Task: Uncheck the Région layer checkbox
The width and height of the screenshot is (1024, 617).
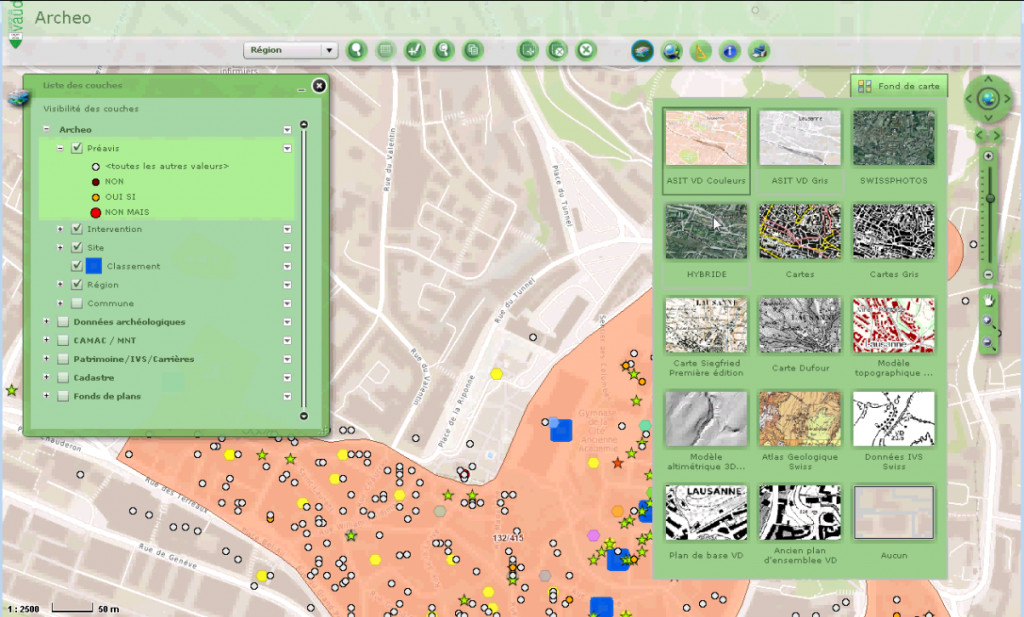Action: [77, 285]
